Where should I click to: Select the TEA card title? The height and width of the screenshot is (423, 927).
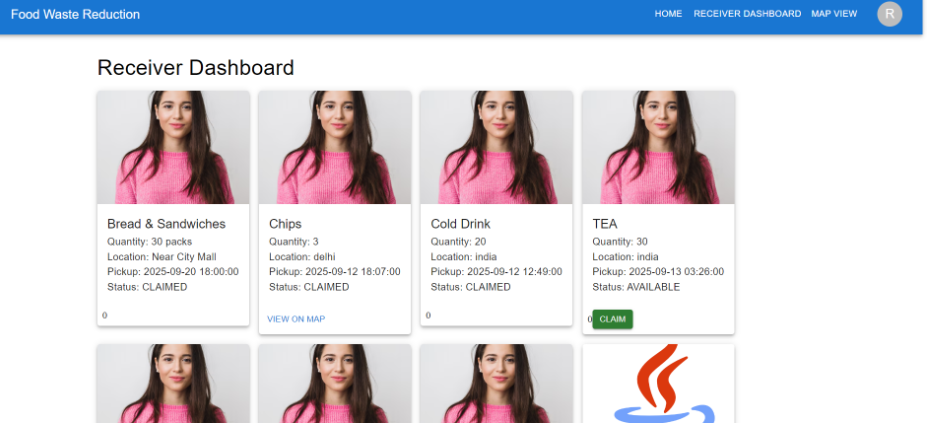(x=605, y=224)
